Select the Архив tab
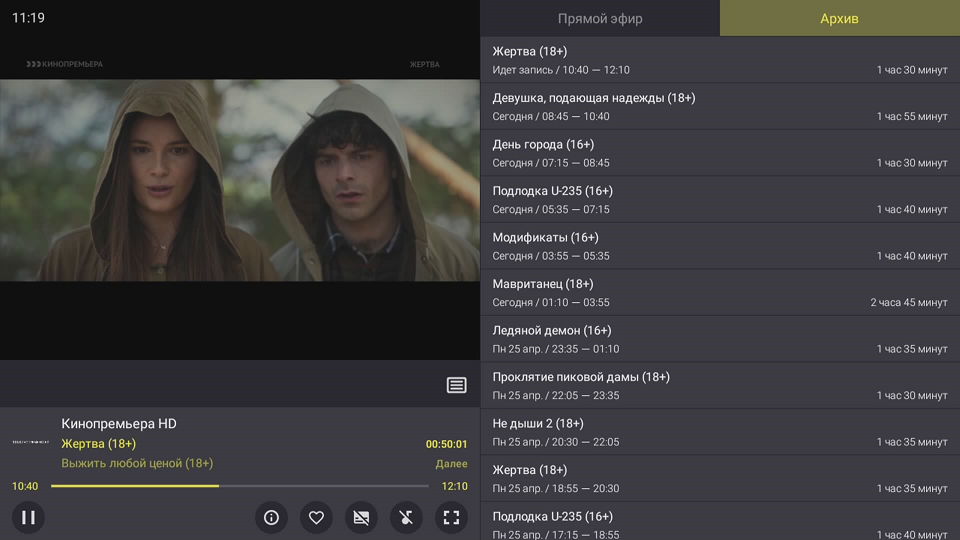 [839, 18]
